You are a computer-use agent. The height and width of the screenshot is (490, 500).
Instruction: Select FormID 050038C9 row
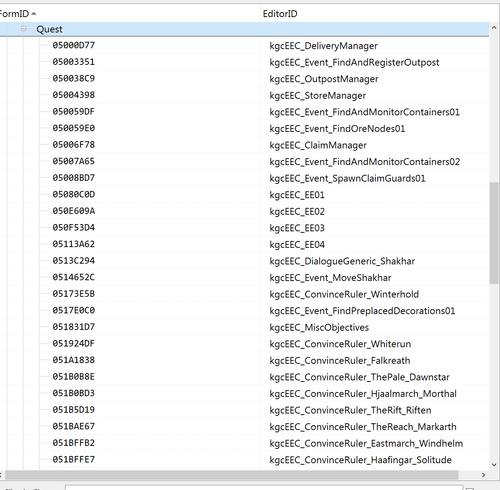coord(244,79)
